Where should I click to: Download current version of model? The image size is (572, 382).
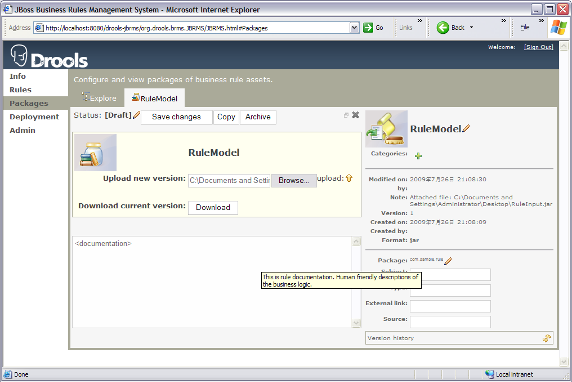pos(213,208)
